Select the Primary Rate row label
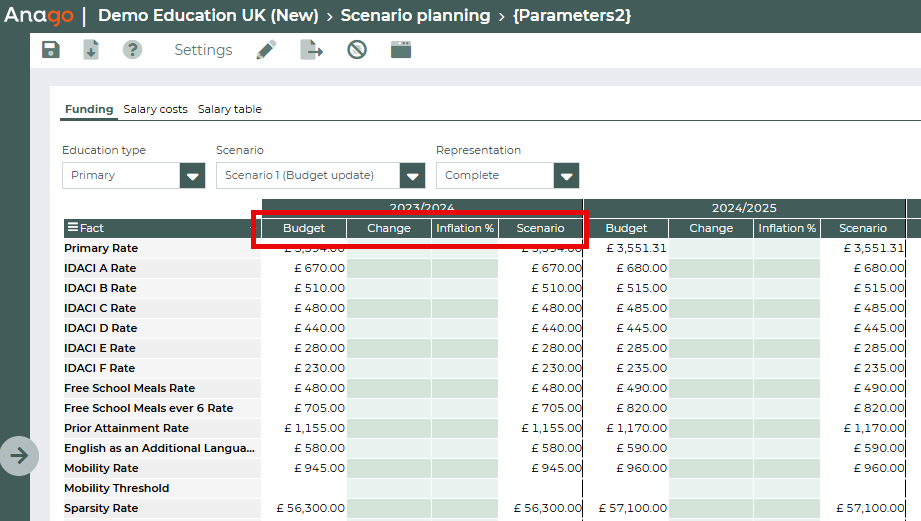Image resolution: width=921 pixels, height=521 pixels. coord(101,248)
